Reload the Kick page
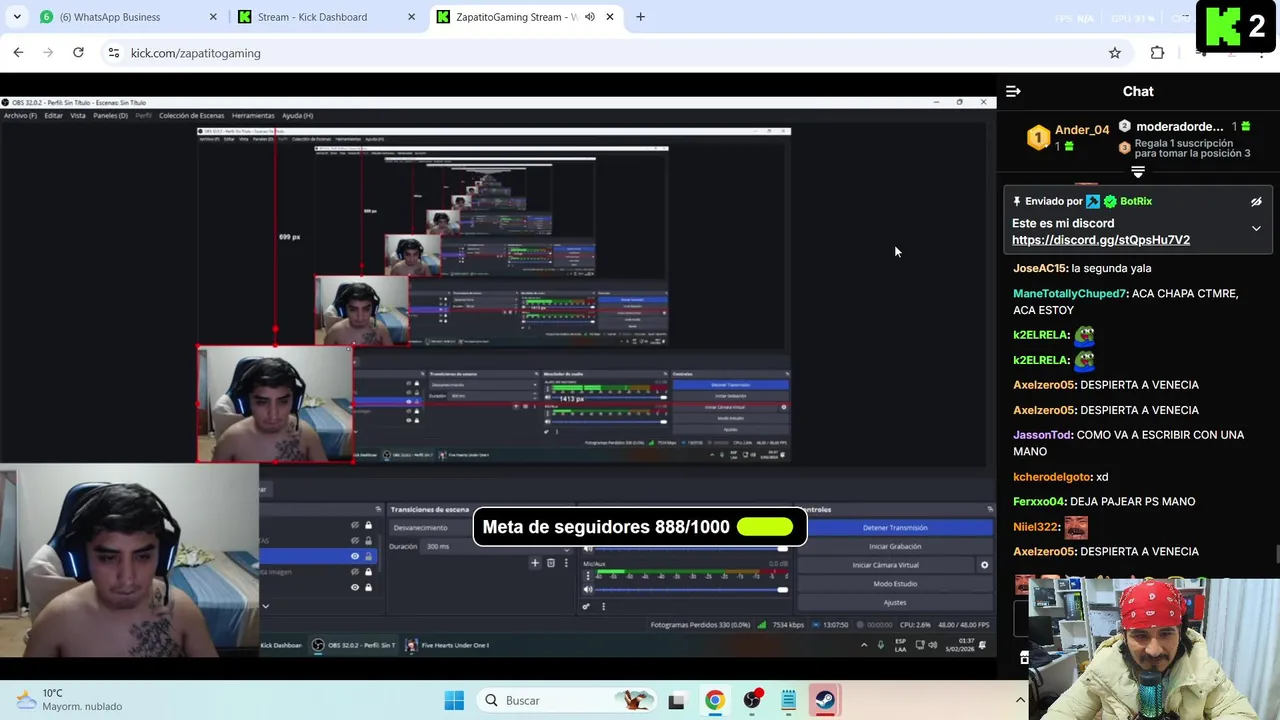The width and height of the screenshot is (1280, 720). coord(78,53)
